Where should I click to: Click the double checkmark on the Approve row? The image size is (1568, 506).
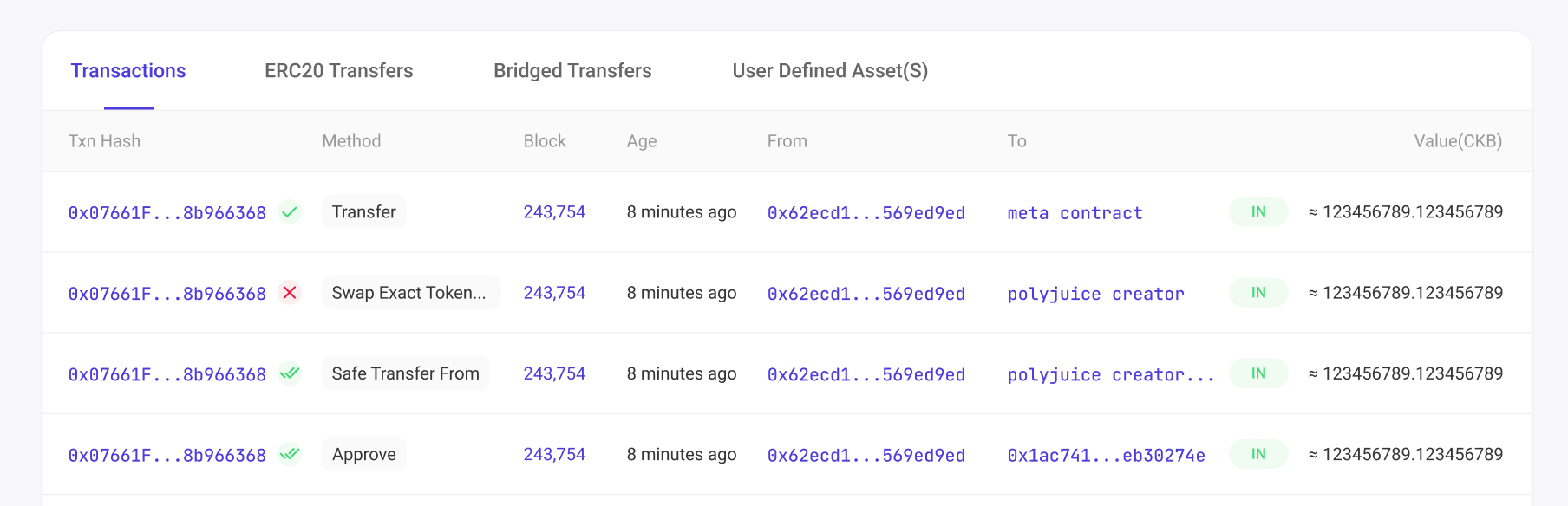click(291, 454)
